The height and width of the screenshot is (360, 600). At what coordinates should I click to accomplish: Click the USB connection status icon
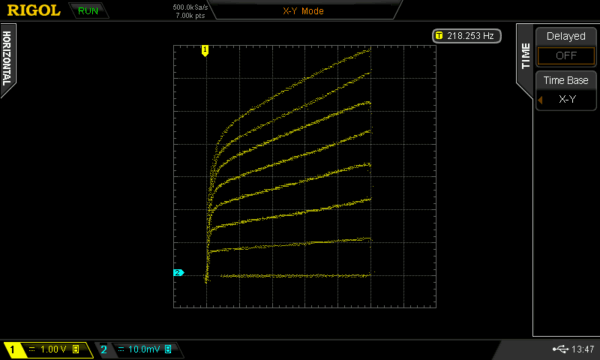coord(561,349)
